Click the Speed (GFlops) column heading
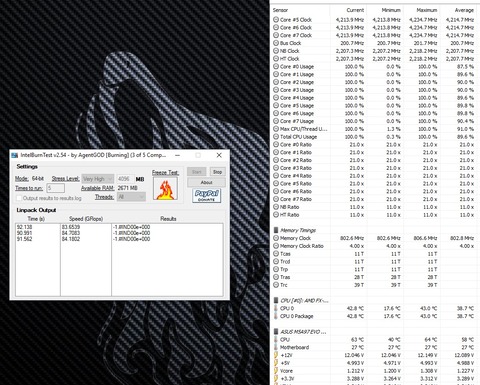This screenshot has height=385, width=480. click(86, 219)
